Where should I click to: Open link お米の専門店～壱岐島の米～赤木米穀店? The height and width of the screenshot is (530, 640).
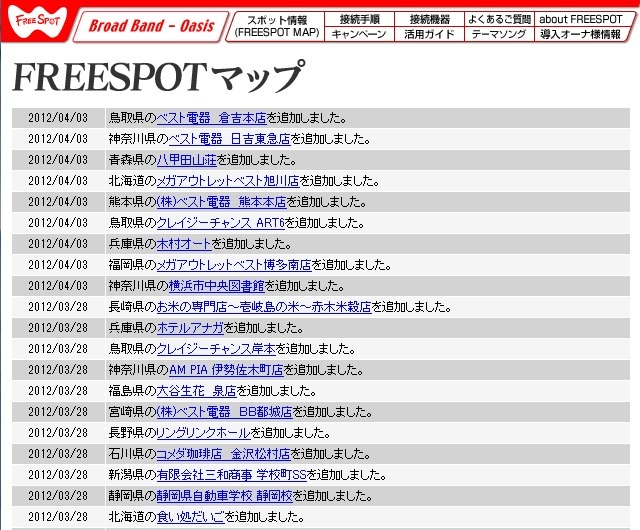[x=264, y=307]
